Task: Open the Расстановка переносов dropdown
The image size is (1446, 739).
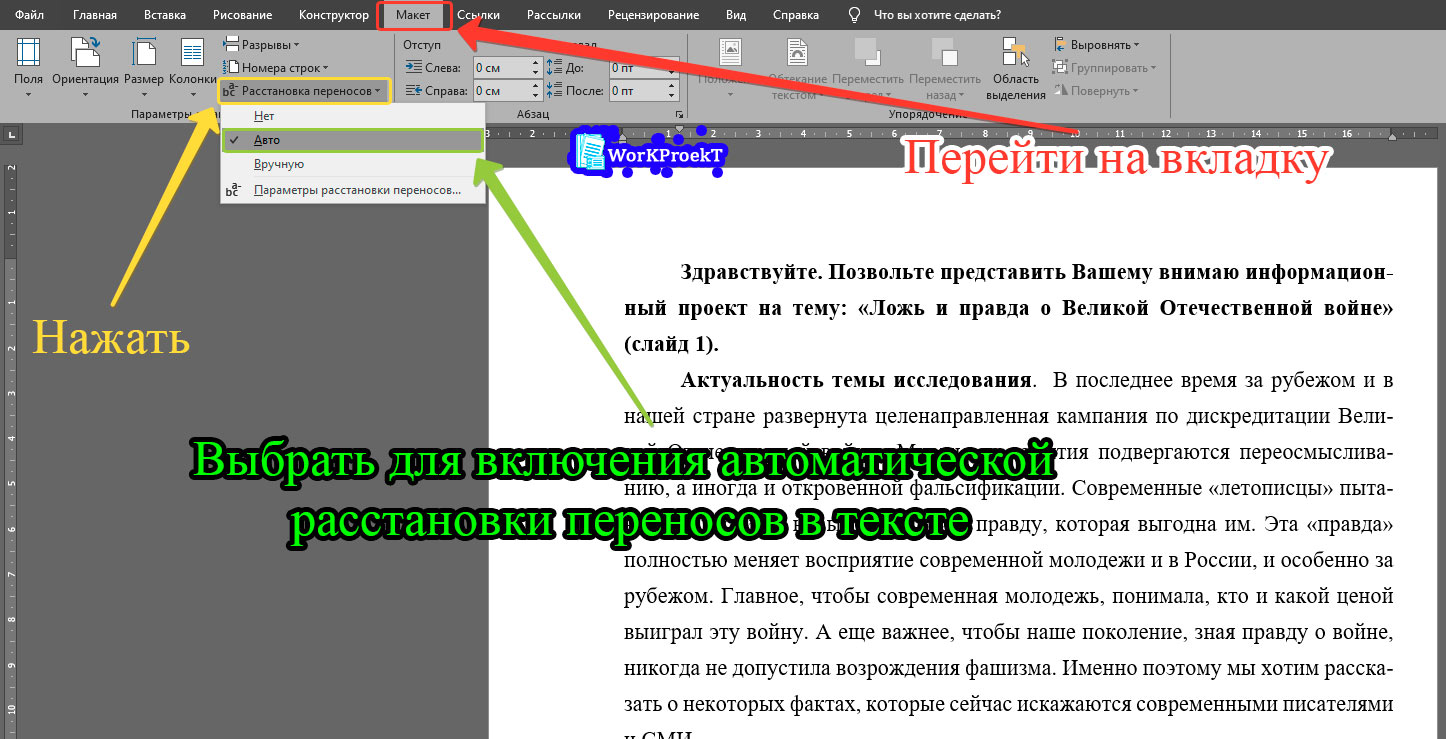Action: pos(303,90)
